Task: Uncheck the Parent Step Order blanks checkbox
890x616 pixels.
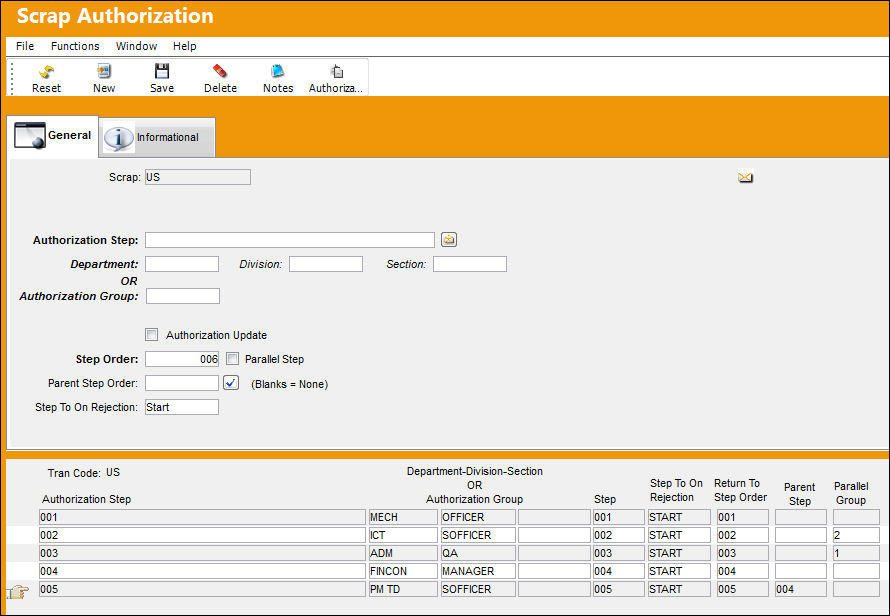Action: (231, 383)
